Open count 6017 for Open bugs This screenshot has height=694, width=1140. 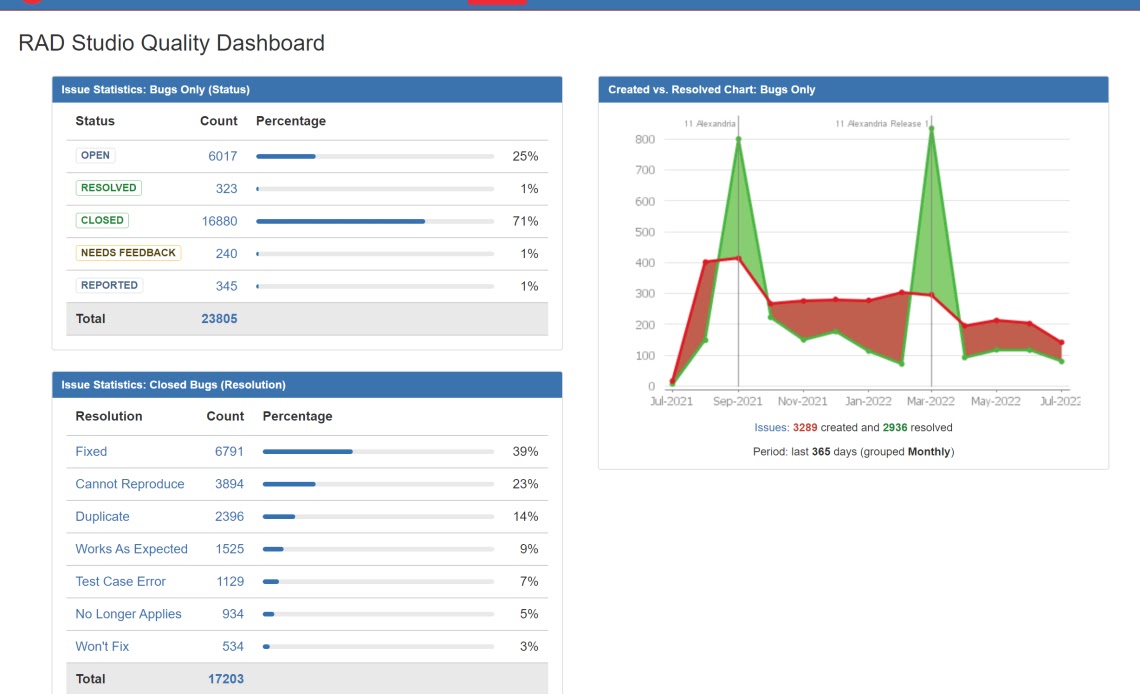tap(222, 156)
